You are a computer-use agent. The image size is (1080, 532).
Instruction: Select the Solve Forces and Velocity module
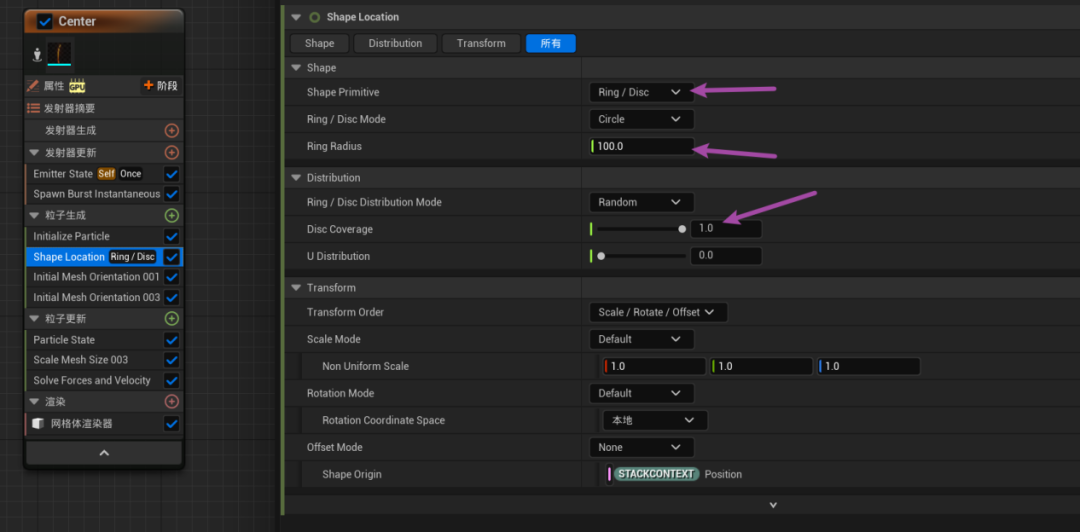coord(94,380)
